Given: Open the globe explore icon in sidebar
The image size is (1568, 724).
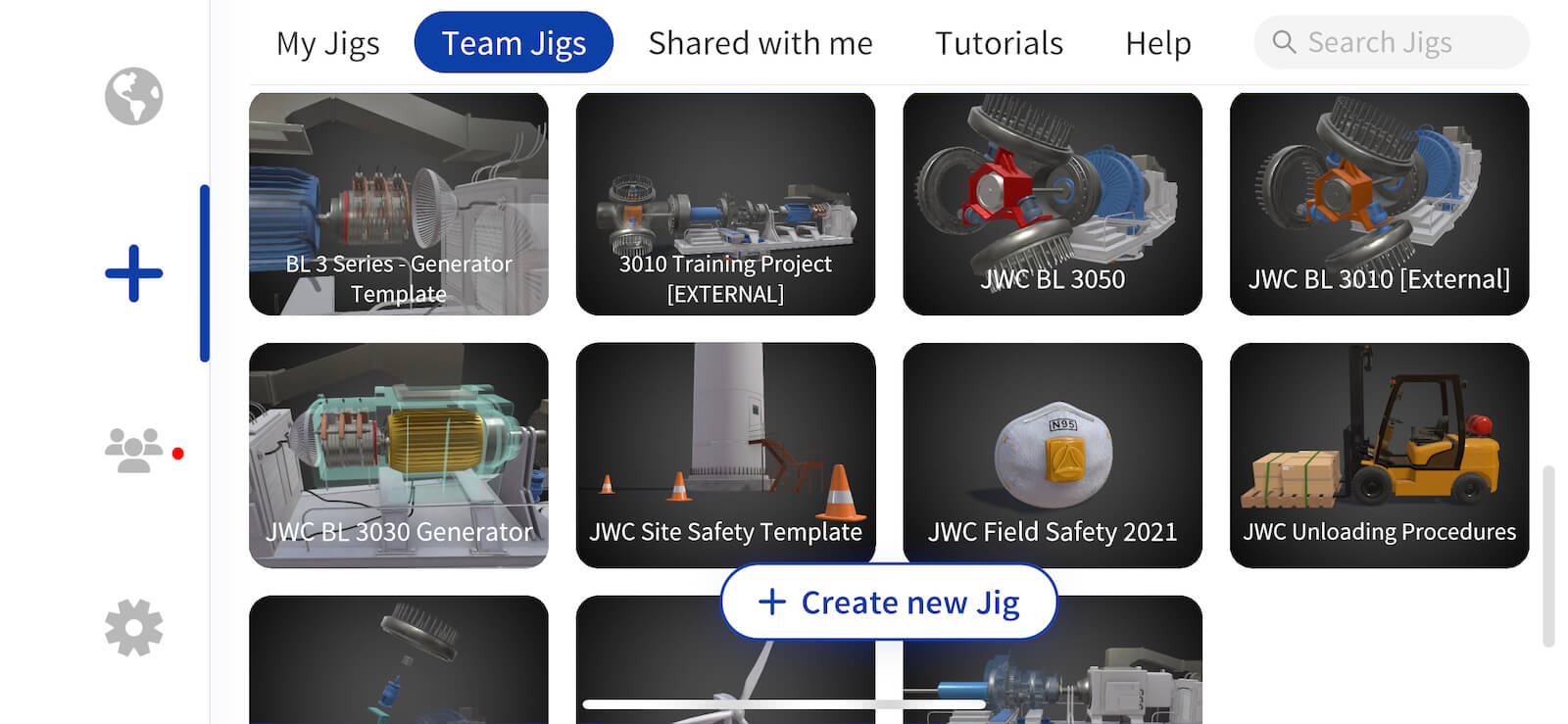Looking at the screenshot, I should [x=133, y=96].
